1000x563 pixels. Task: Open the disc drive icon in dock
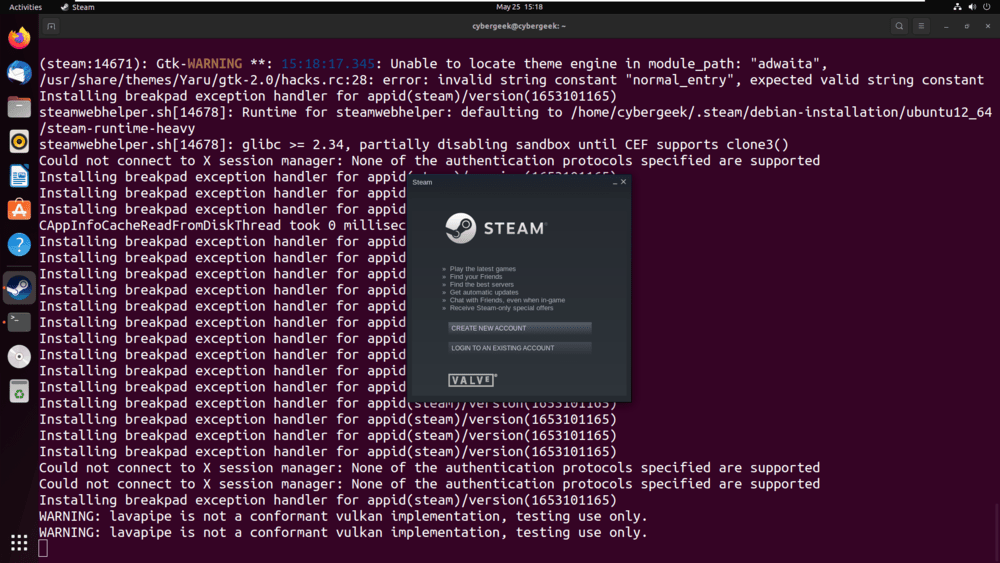[19, 356]
